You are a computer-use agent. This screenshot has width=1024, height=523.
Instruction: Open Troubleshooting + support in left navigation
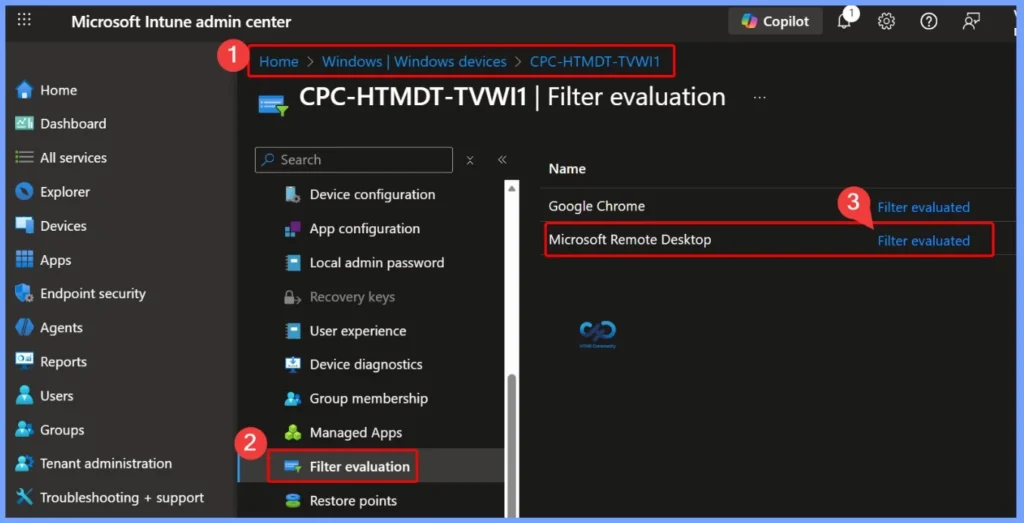click(x=121, y=498)
